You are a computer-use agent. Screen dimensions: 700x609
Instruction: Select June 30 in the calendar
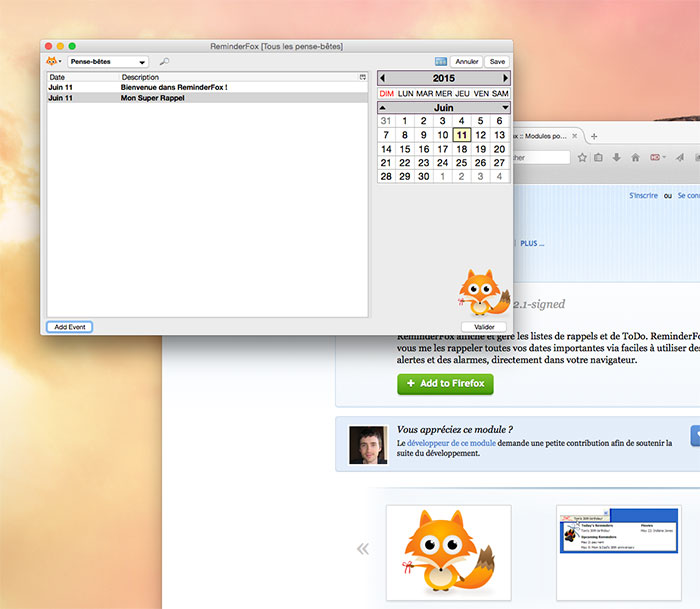tap(424, 177)
